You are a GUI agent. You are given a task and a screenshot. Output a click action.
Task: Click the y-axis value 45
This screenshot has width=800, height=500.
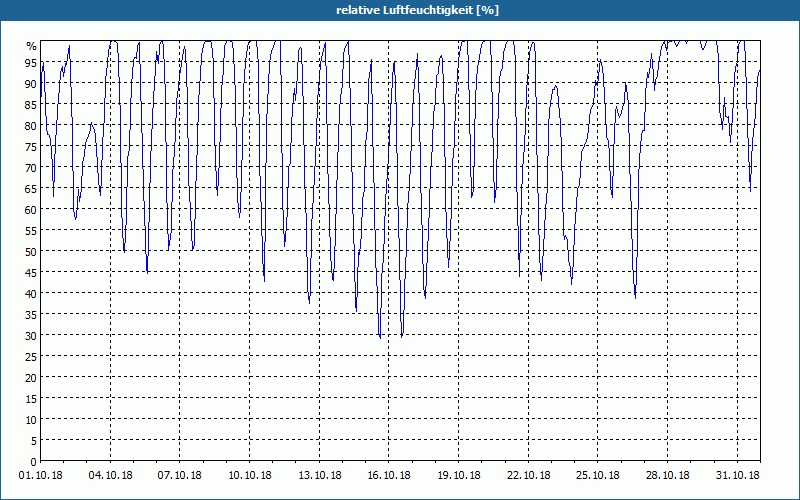point(31,273)
